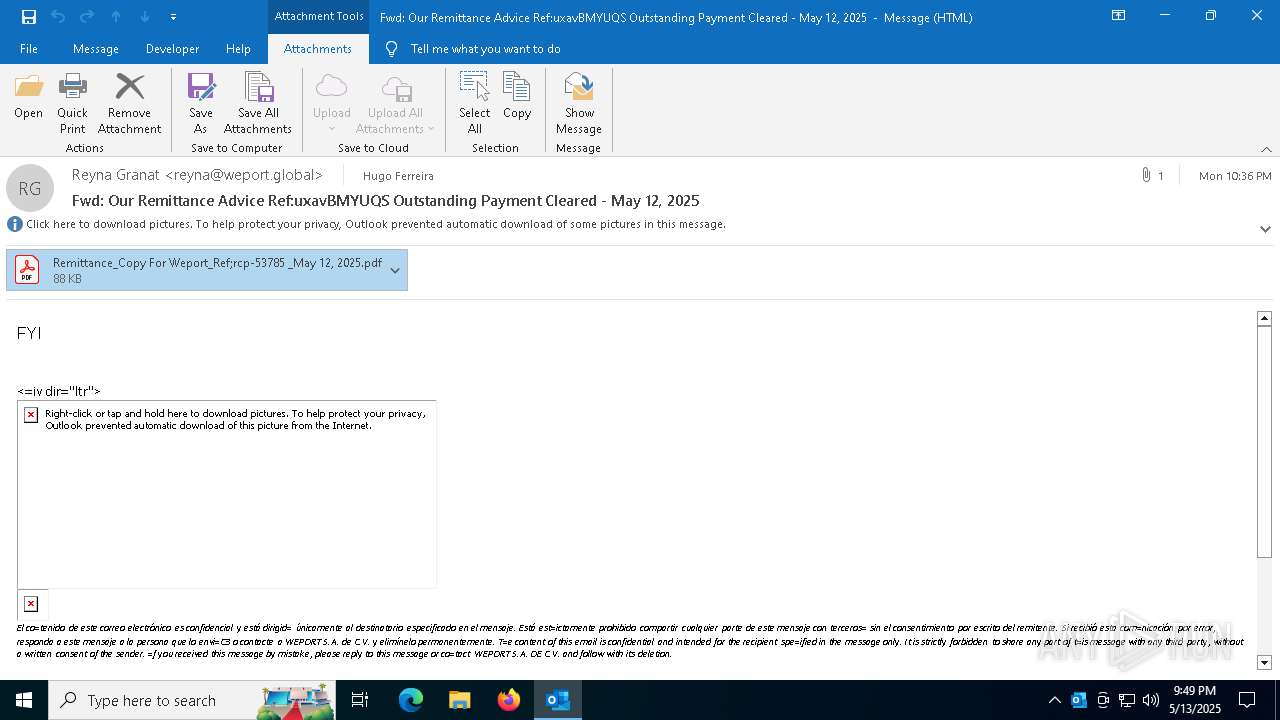Click the volume speaker tray icon
1280x720 pixels.
point(1151,700)
